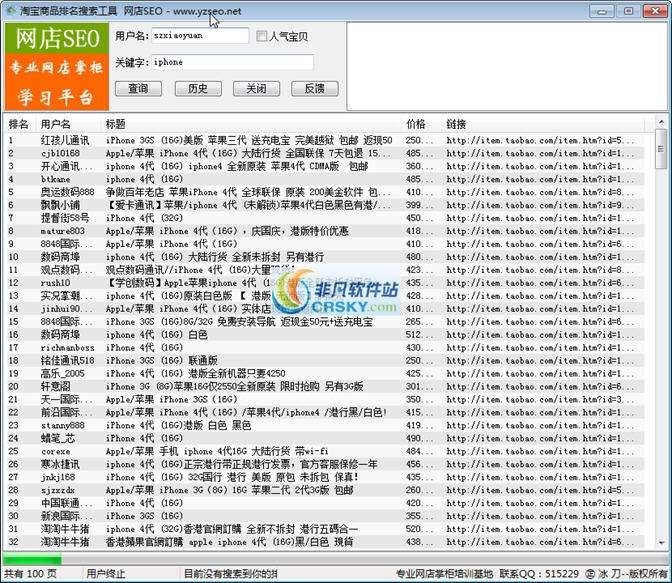Viewport: 672px width, 583px height.
Task: Open the 历史 history button
Action: coord(198,89)
